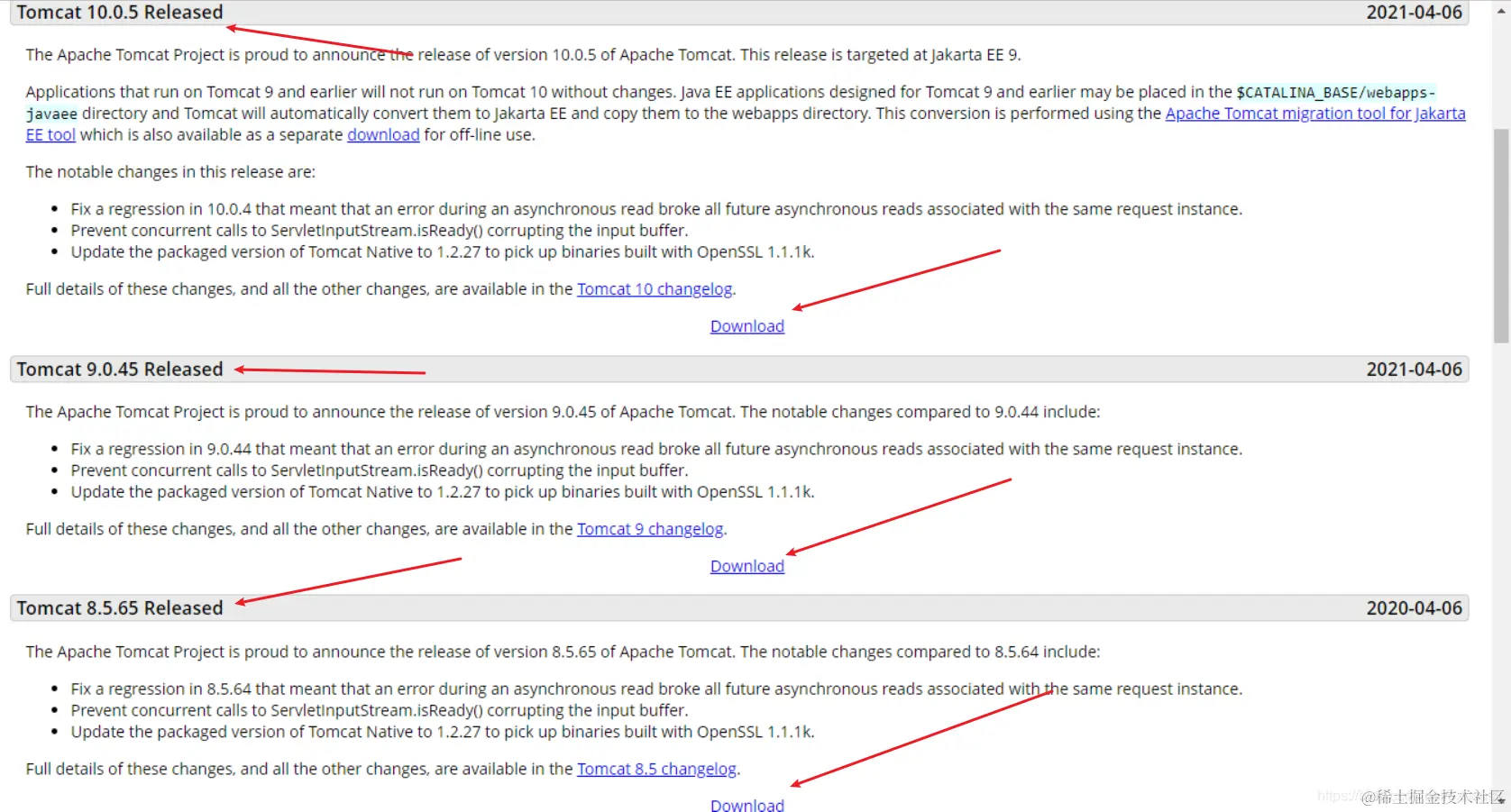Select 'Tomcat 10.0.5 Released' heading text
1511x812 pixels.
[120, 13]
